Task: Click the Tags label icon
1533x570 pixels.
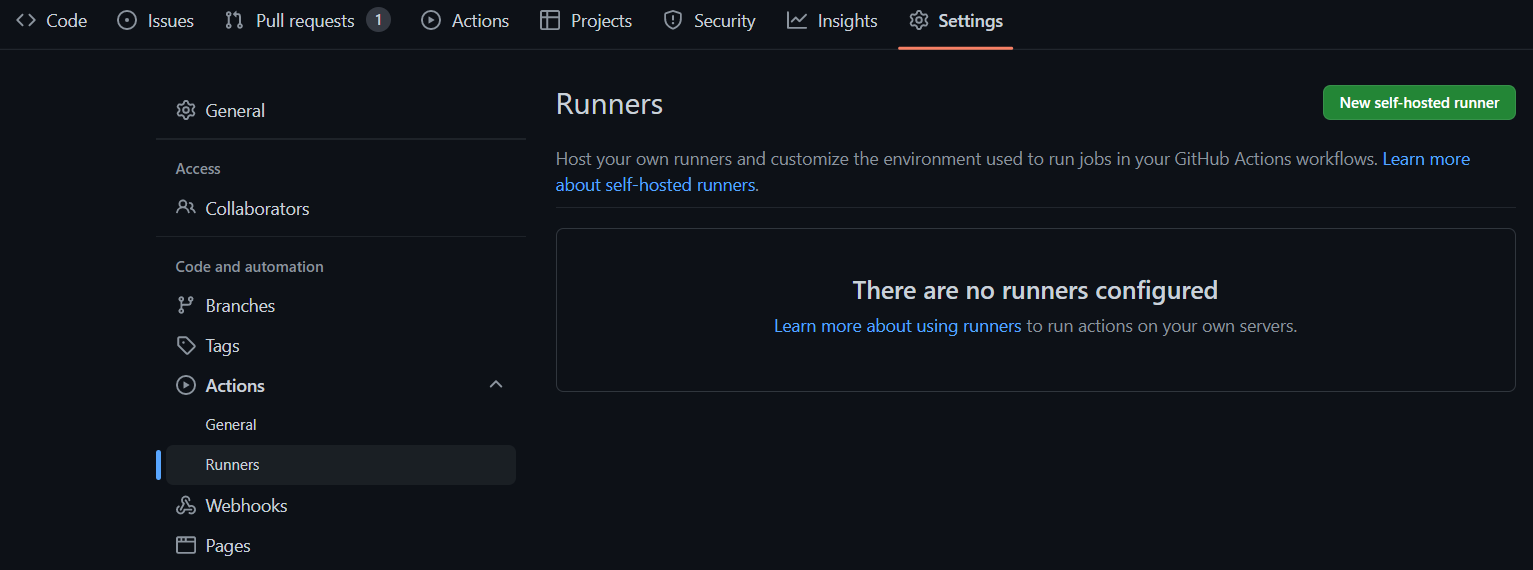Action: 185,346
